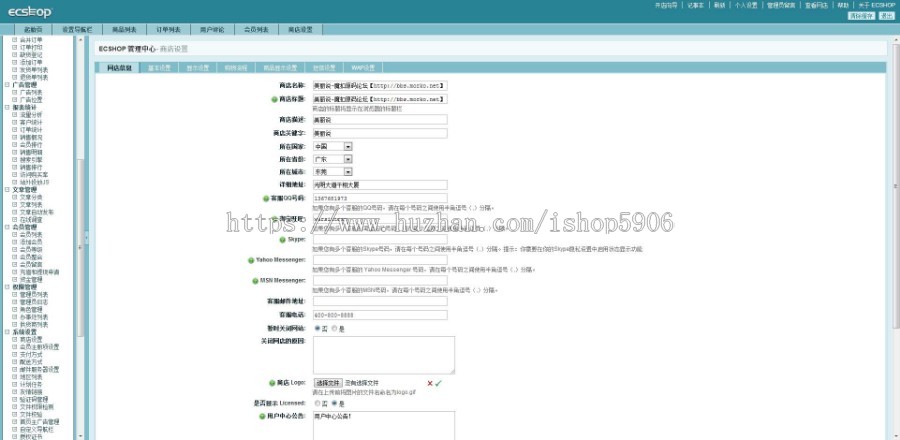The height and width of the screenshot is (440, 900).
Task: Switch to the 商品显示设置 tab
Action: click(280, 68)
